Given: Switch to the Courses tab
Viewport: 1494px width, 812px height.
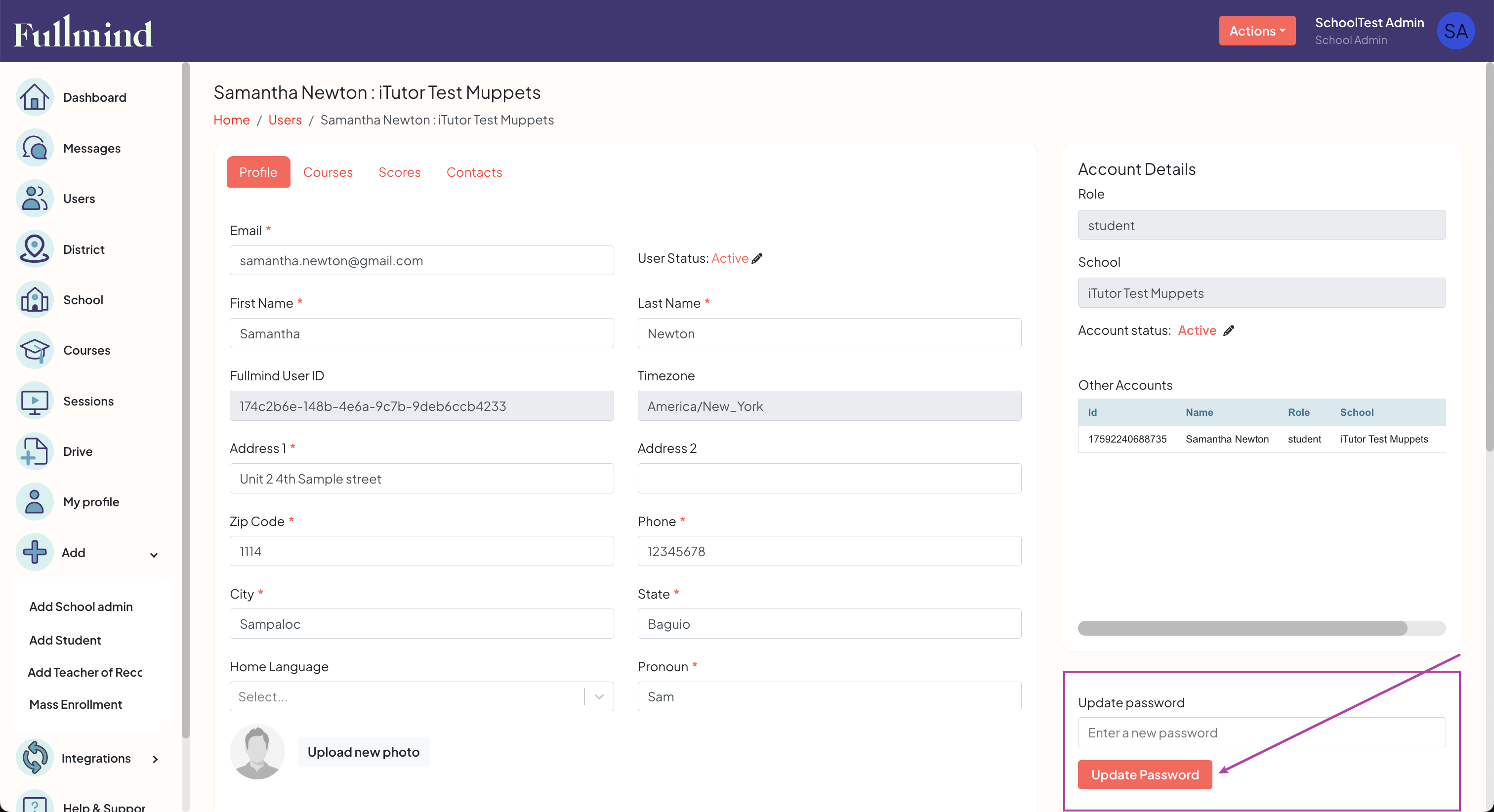Looking at the screenshot, I should click(x=328, y=172).
